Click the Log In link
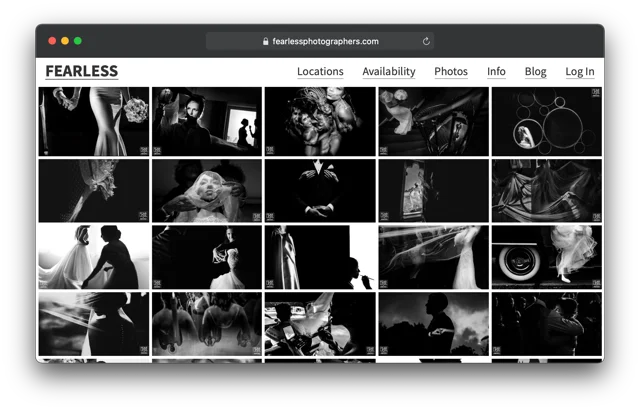This screenshot has width=640, height=410. tap(580, 71)
